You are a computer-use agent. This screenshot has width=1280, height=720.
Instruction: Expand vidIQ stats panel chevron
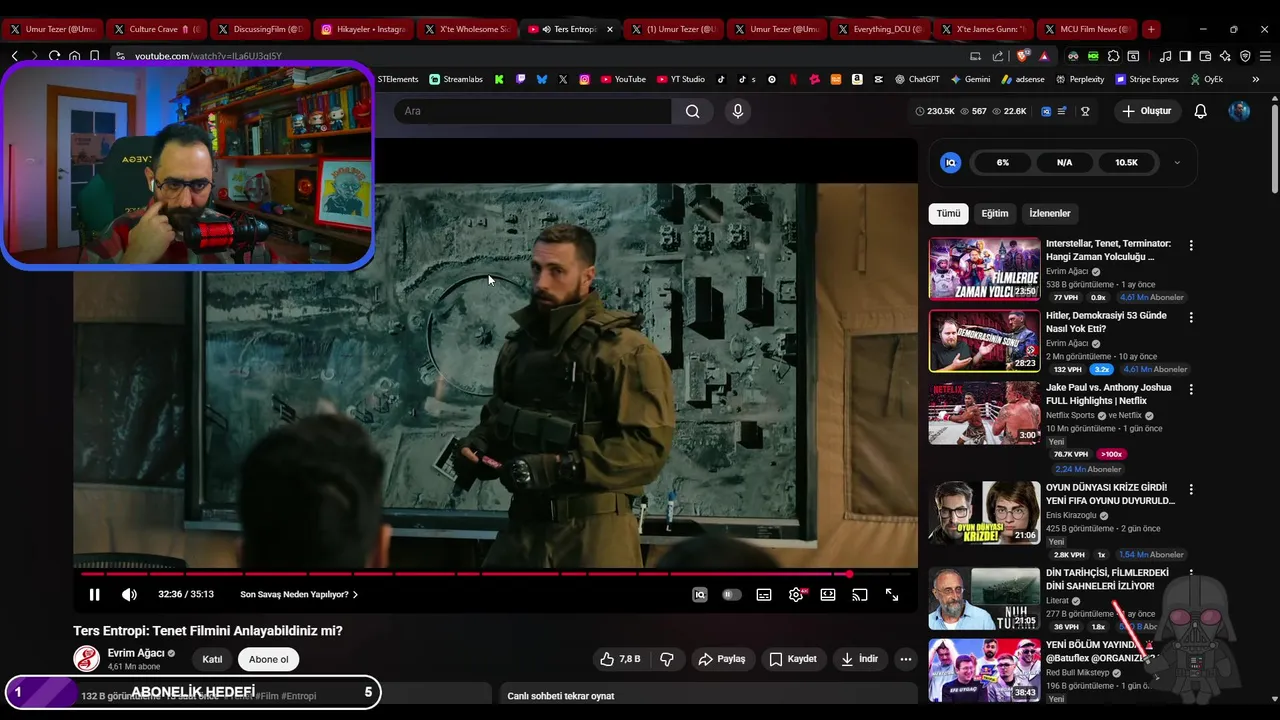click(x=1177, y=162)
